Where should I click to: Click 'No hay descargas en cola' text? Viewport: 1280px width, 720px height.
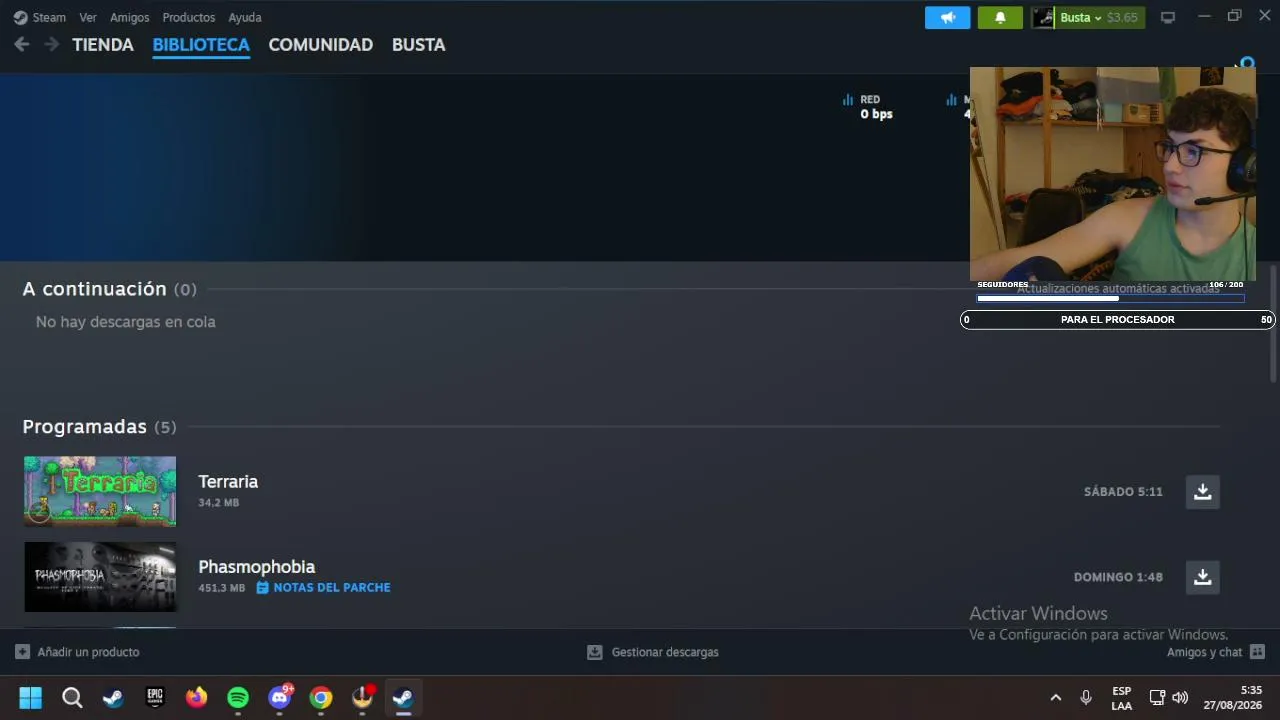click(x=126, y=322)
